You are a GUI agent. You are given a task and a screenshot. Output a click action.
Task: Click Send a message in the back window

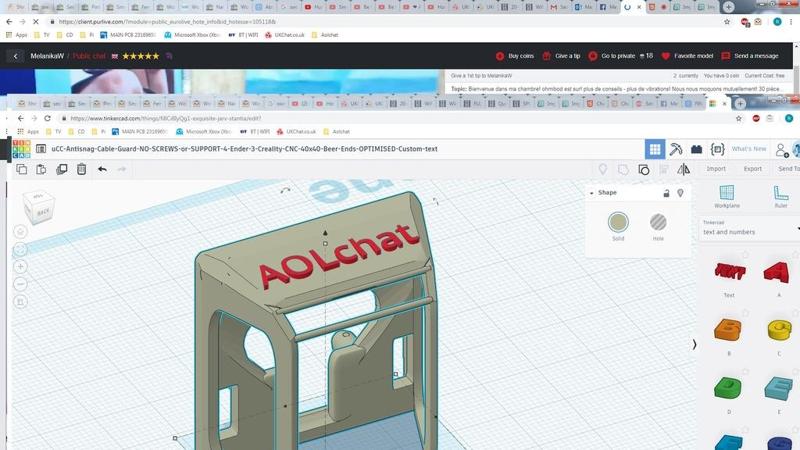click(x=750, y=56)
